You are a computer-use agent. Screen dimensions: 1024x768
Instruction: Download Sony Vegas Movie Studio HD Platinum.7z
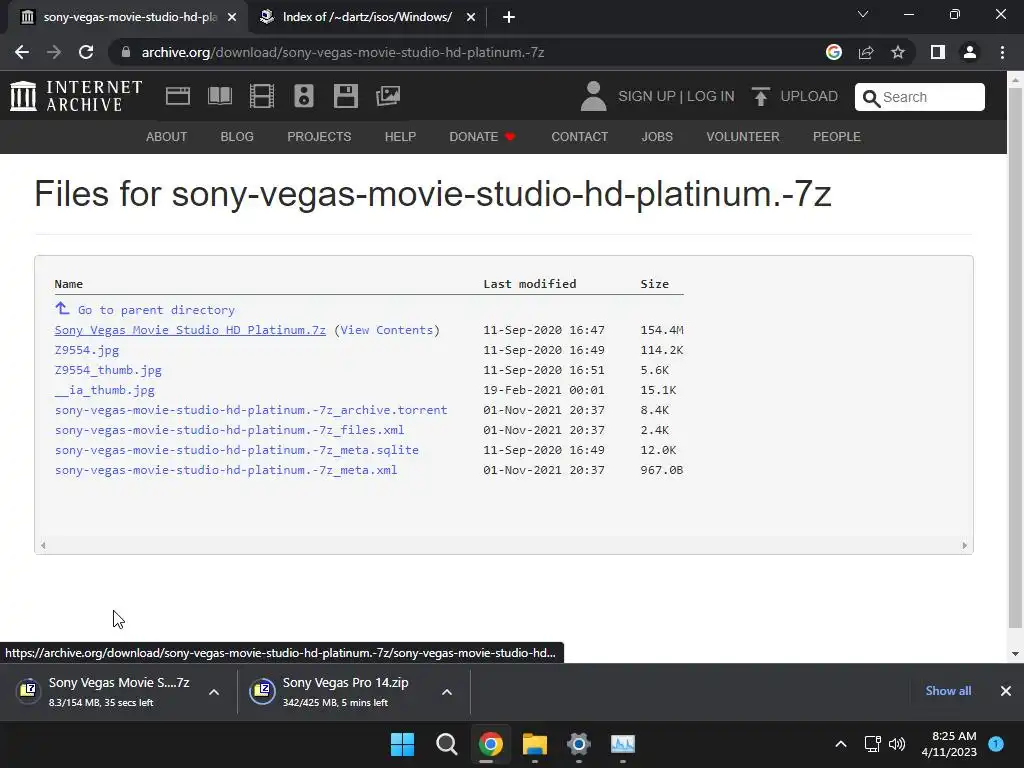click(190, 330)
